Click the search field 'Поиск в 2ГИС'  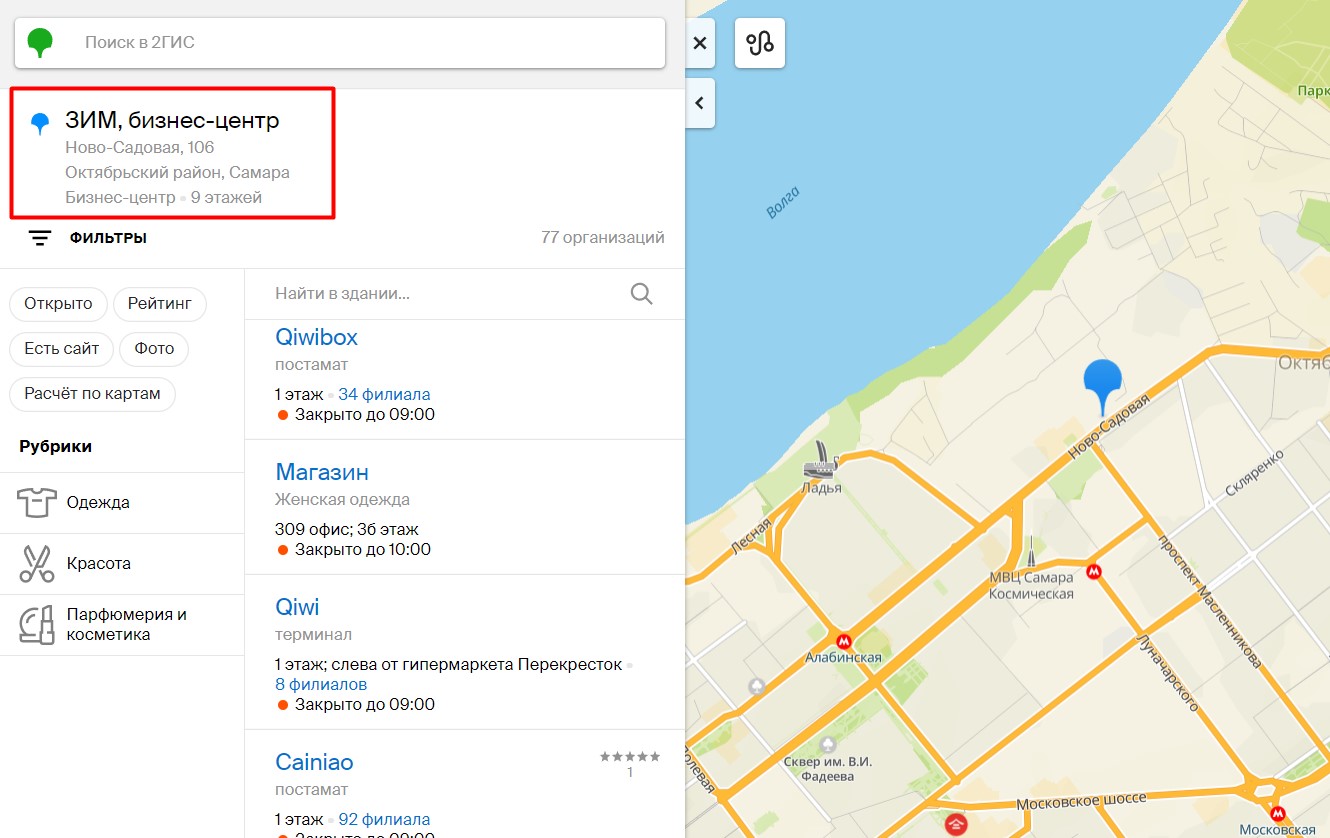[x=340, y=43]
